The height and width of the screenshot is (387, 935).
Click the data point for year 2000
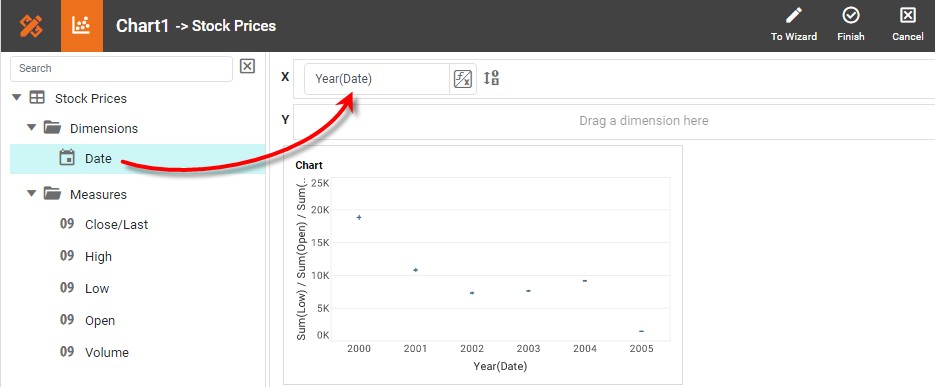coord(359,217)
